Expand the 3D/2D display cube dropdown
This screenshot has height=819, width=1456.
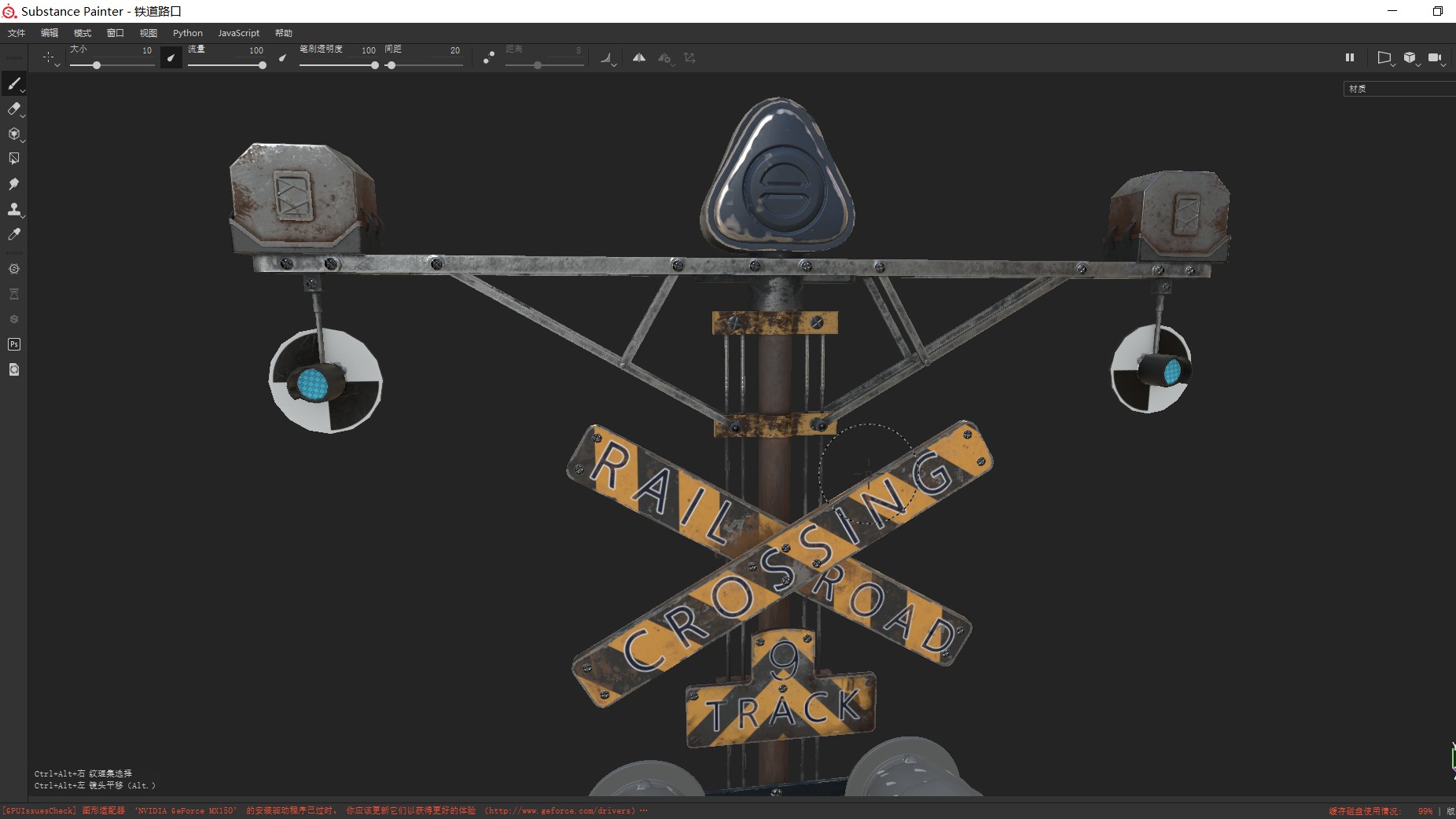click(x=1410, y=58)
